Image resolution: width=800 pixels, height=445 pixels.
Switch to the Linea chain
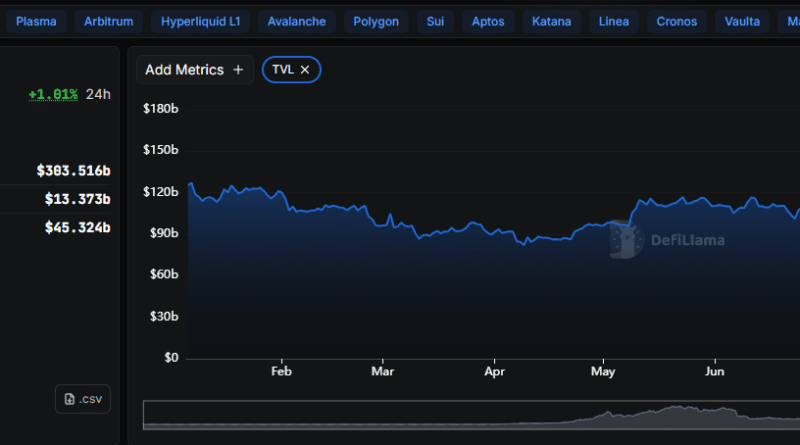[614, 21]
